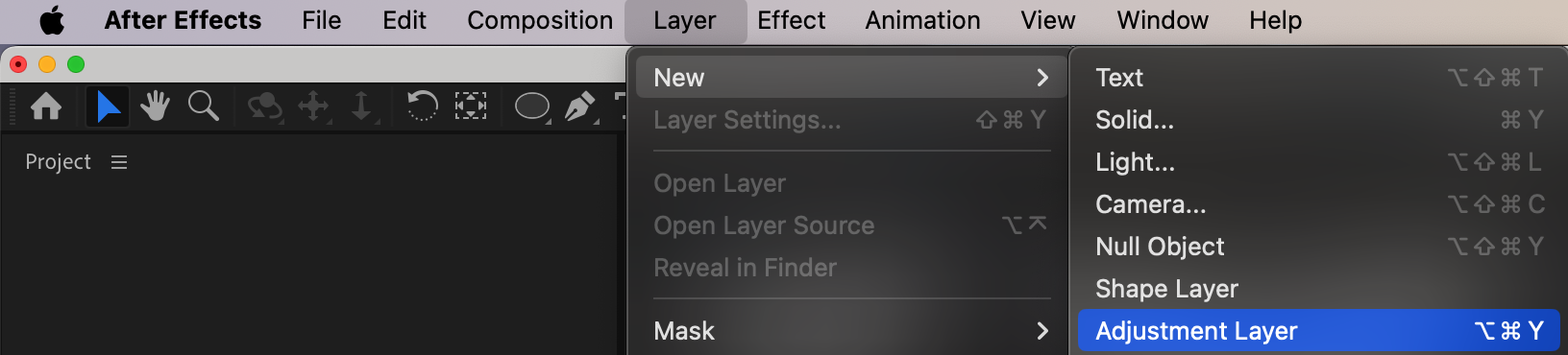Expand the New submenu arrow
The height and width of the screenshot is (355, 1568).
1042,78
